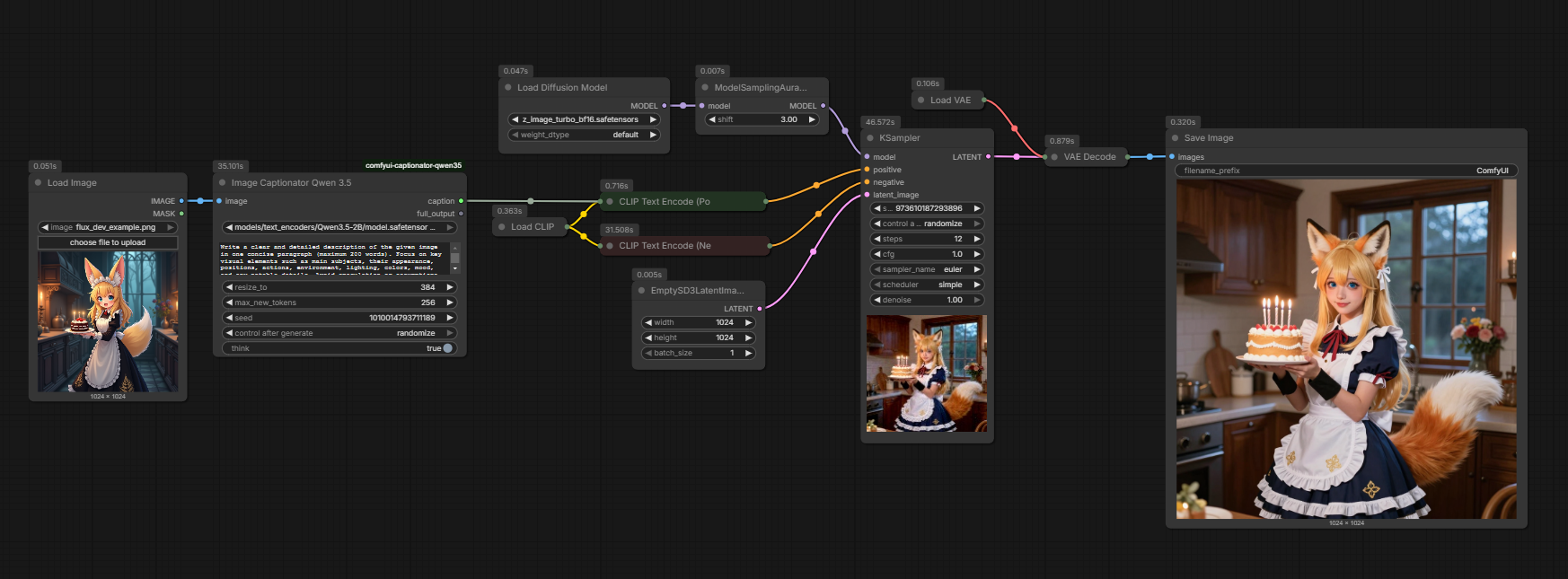Open the image file dropdown flux_dev_example.png
Screen dimensions: 1568x579
tap(108, 227)
